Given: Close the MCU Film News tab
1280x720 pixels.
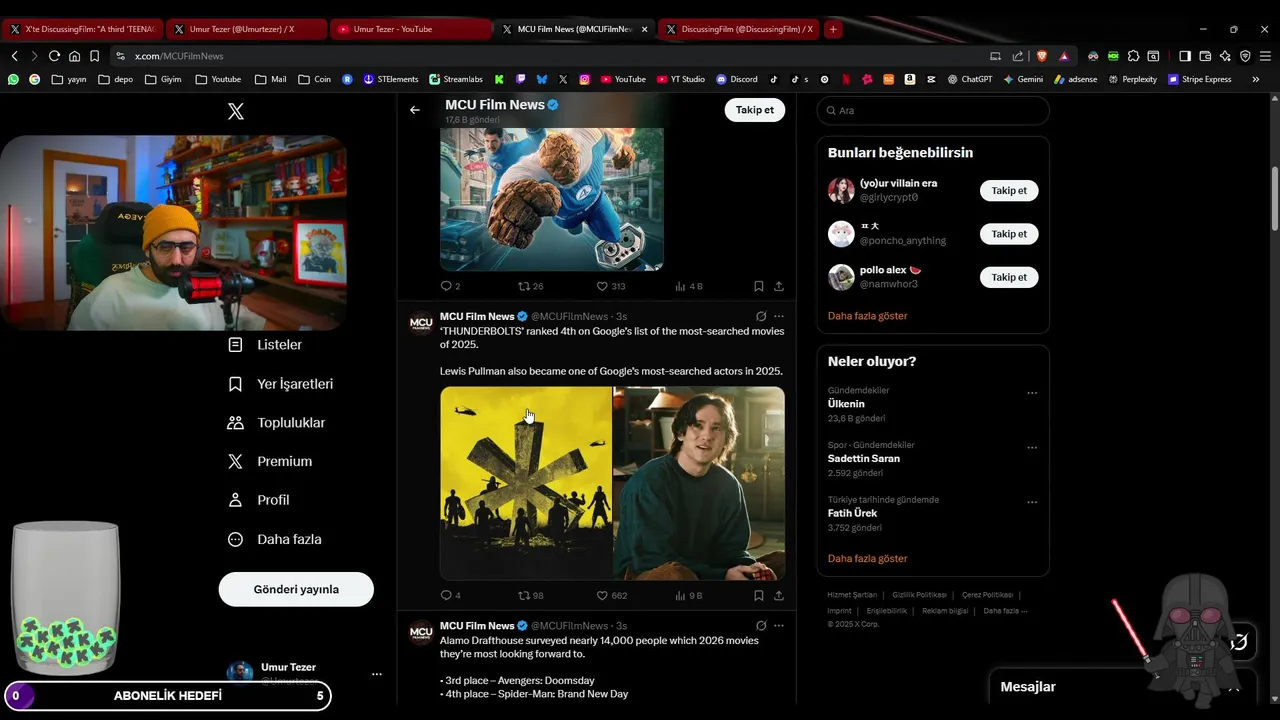Looking at the screenshot, I should pyautogui.click(x=644, y=29).
